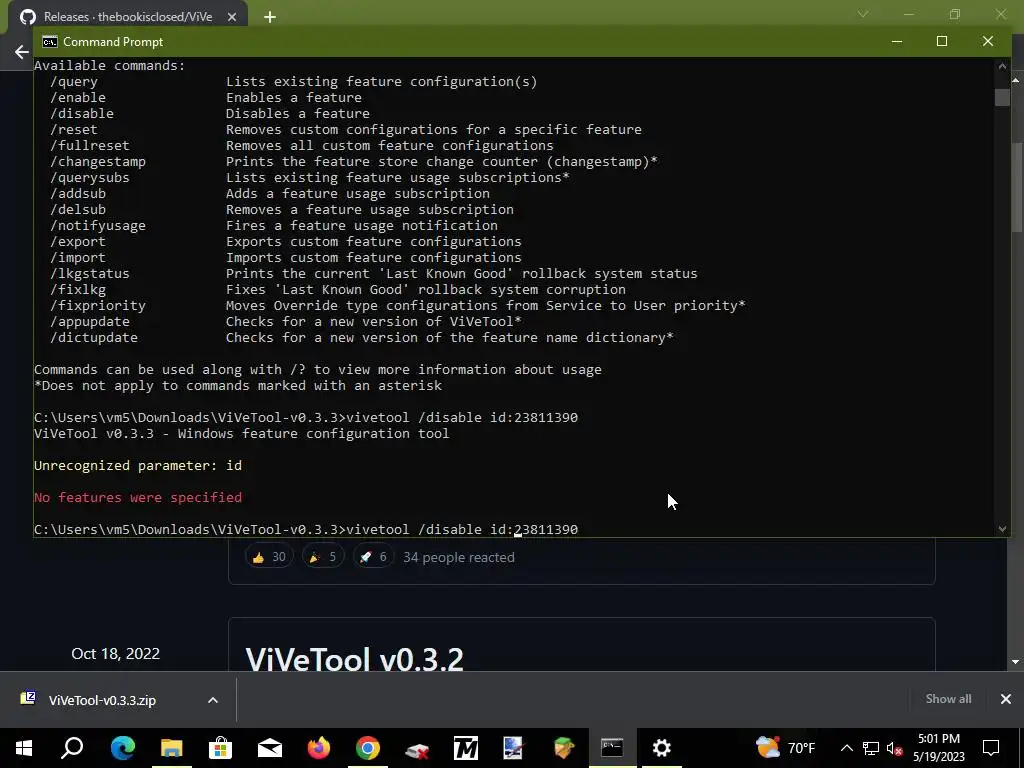
Task: Click Show all downloads
Action: click(x=948, y=699)
